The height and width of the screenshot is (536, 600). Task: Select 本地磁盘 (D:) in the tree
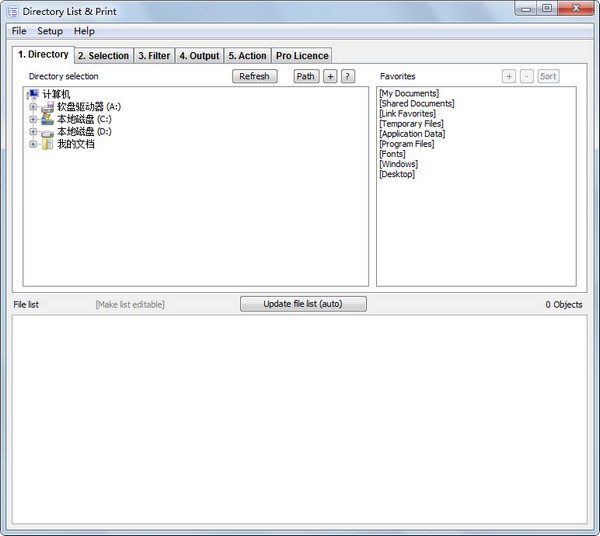click(x=84, y=132)
